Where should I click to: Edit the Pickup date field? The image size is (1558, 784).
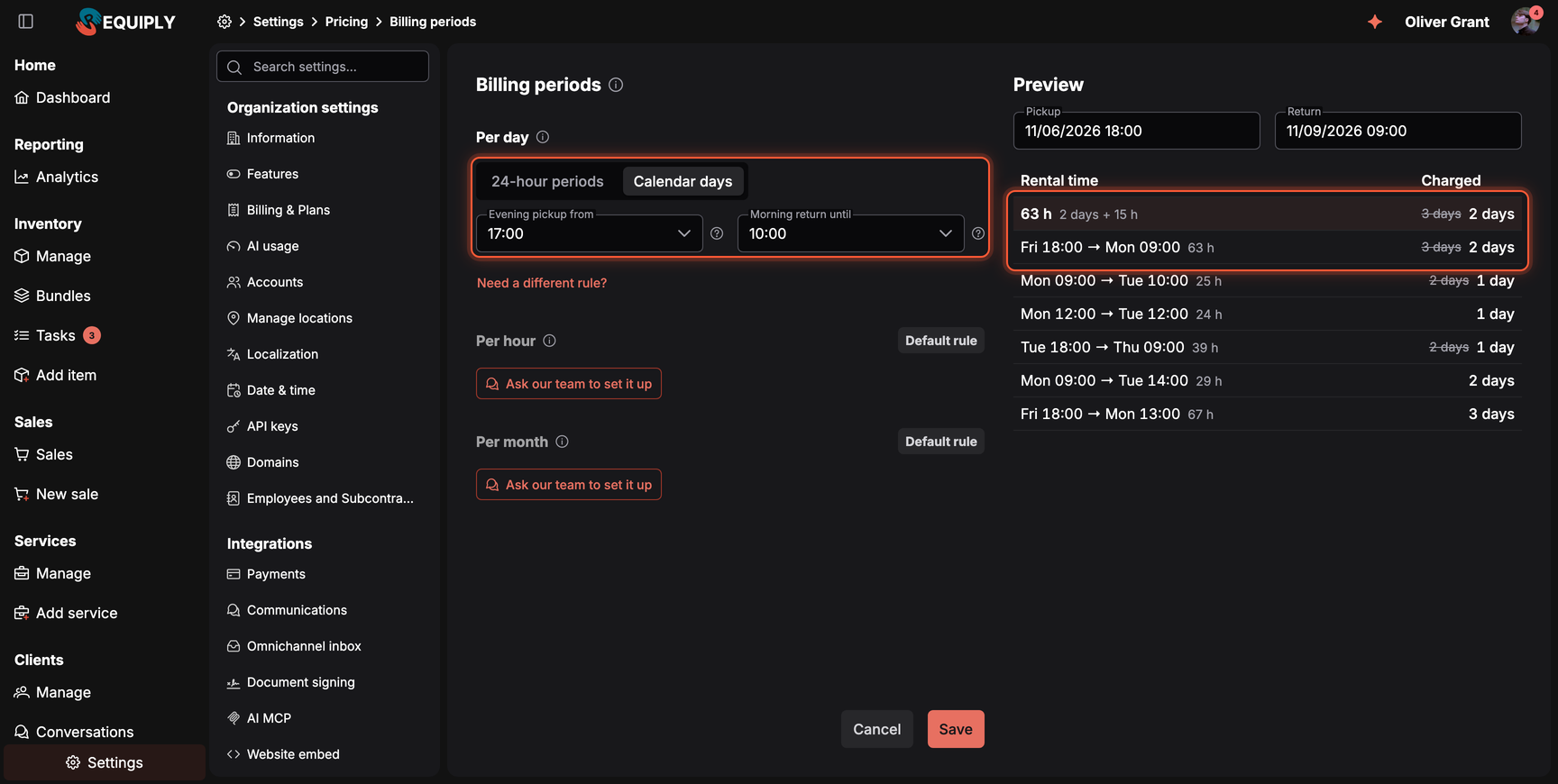[1137, 131]
